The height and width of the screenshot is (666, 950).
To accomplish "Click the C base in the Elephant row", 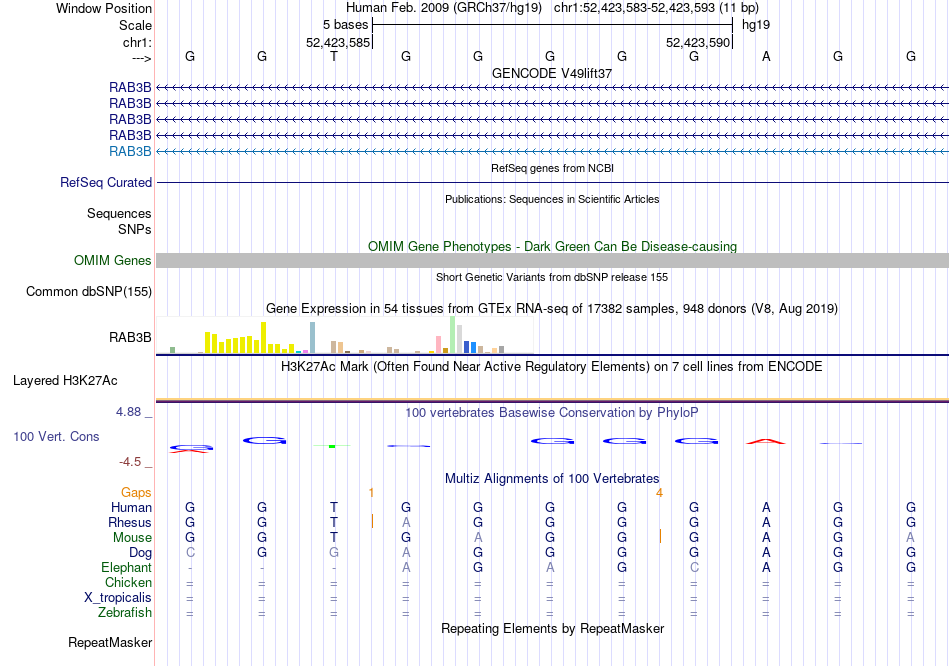I will click(694, 567).
